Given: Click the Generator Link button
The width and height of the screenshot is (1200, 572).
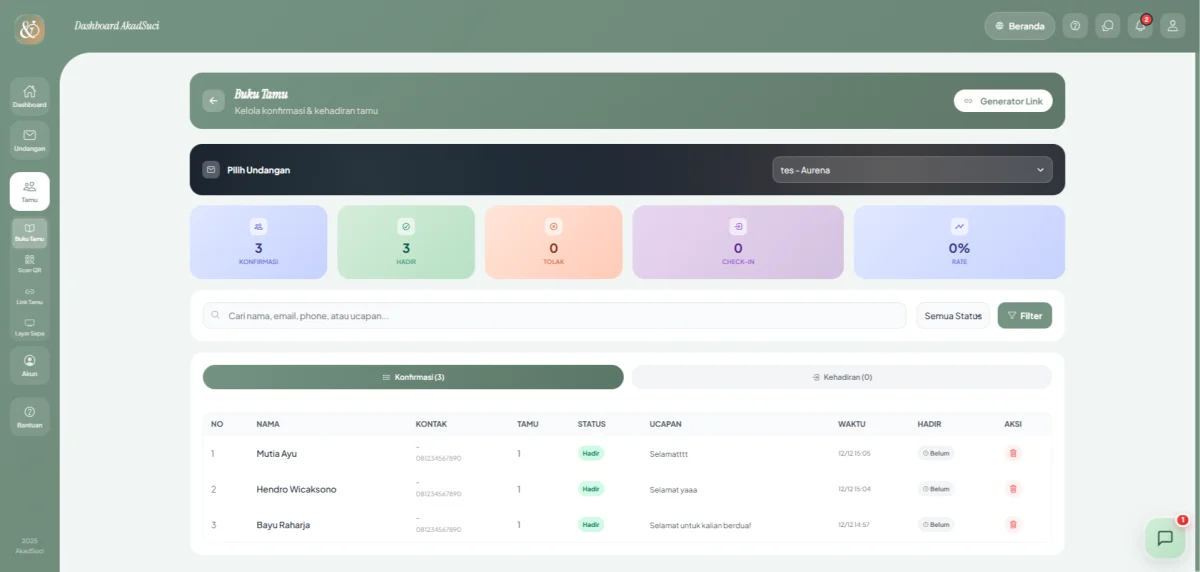Looking at the screenshot, I should pos(1002,101).
